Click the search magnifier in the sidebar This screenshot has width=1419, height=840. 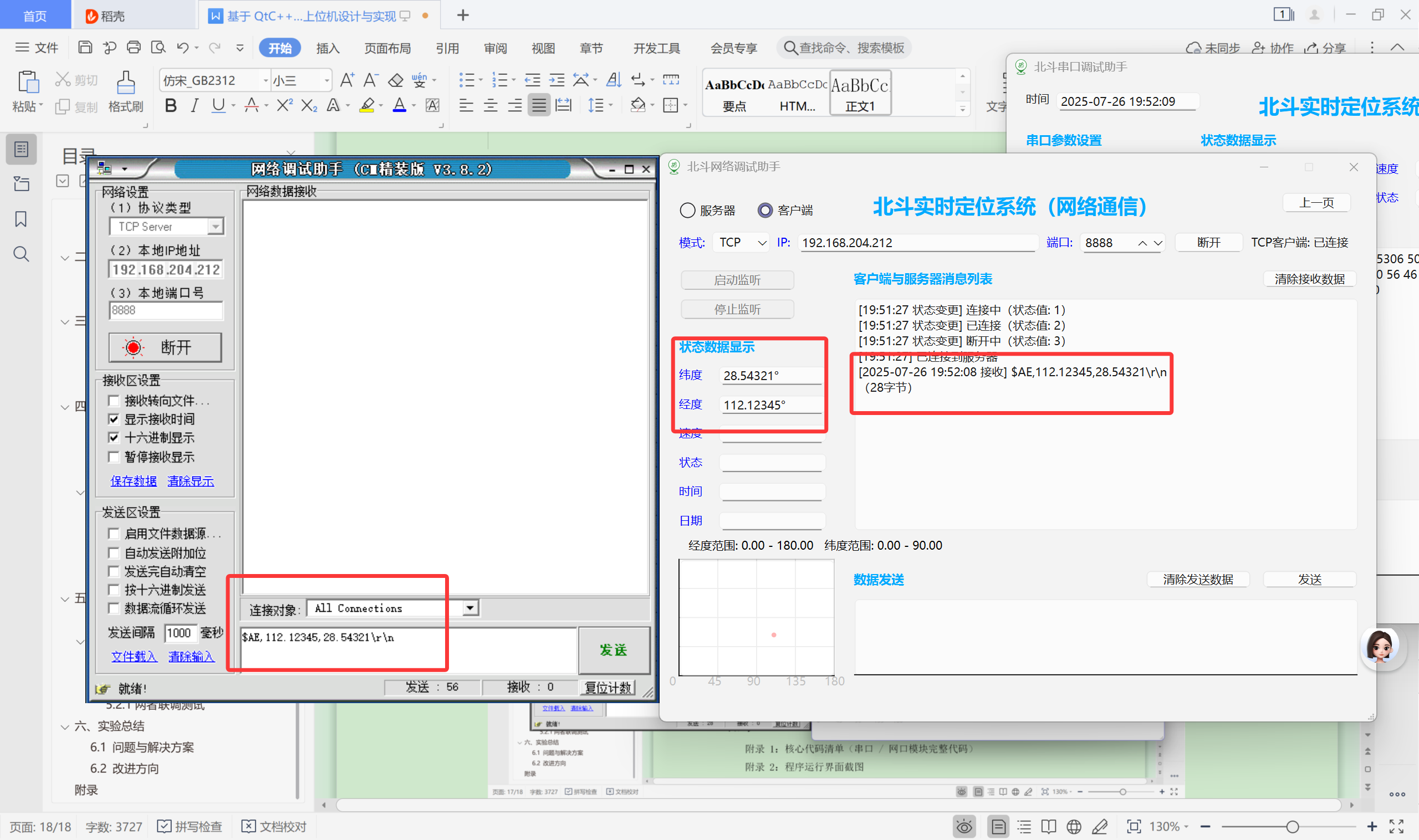(x=21, y=254)
